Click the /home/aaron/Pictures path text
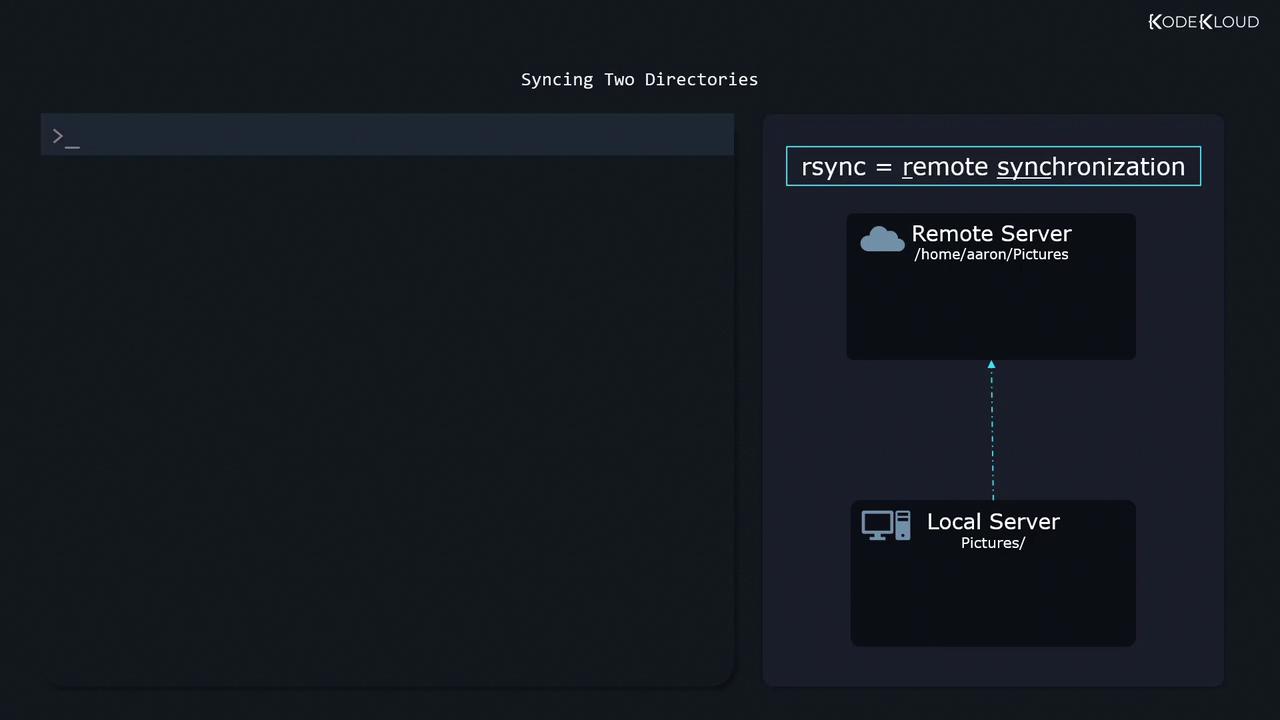Viewport: 1280px width, 720px height. [x=991, y=255]
